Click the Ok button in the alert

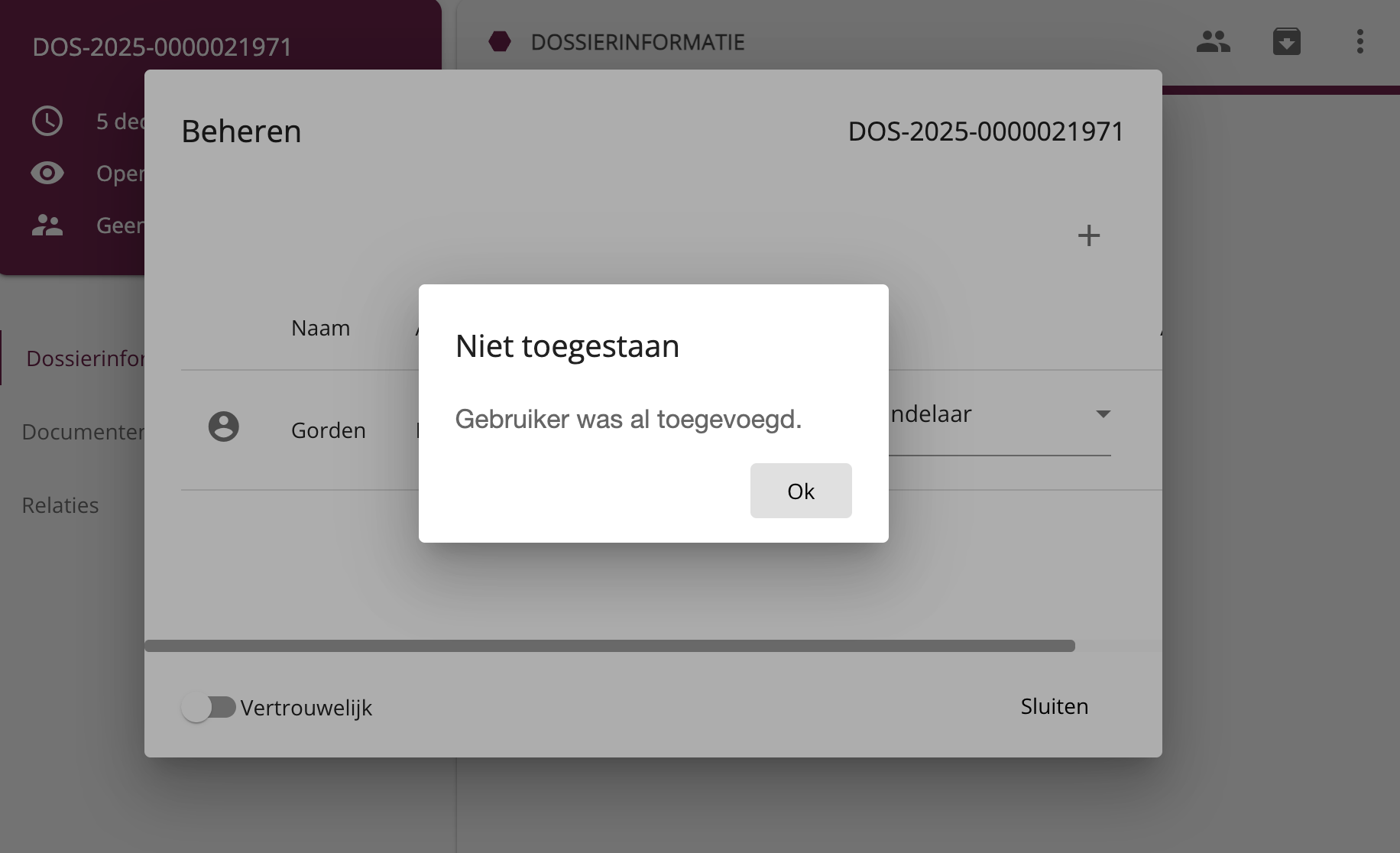click(x=800, y=491)
